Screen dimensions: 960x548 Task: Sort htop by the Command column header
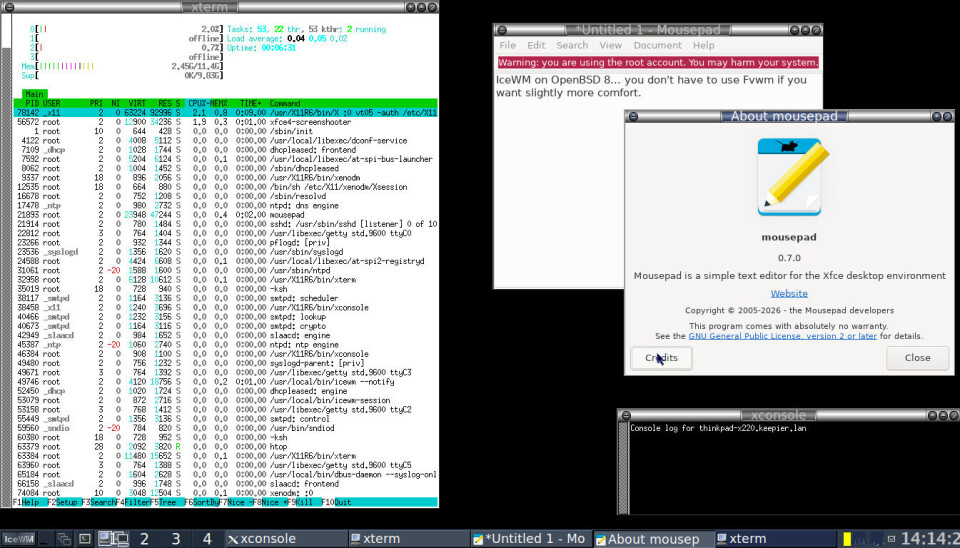click(x=285, y=103)
